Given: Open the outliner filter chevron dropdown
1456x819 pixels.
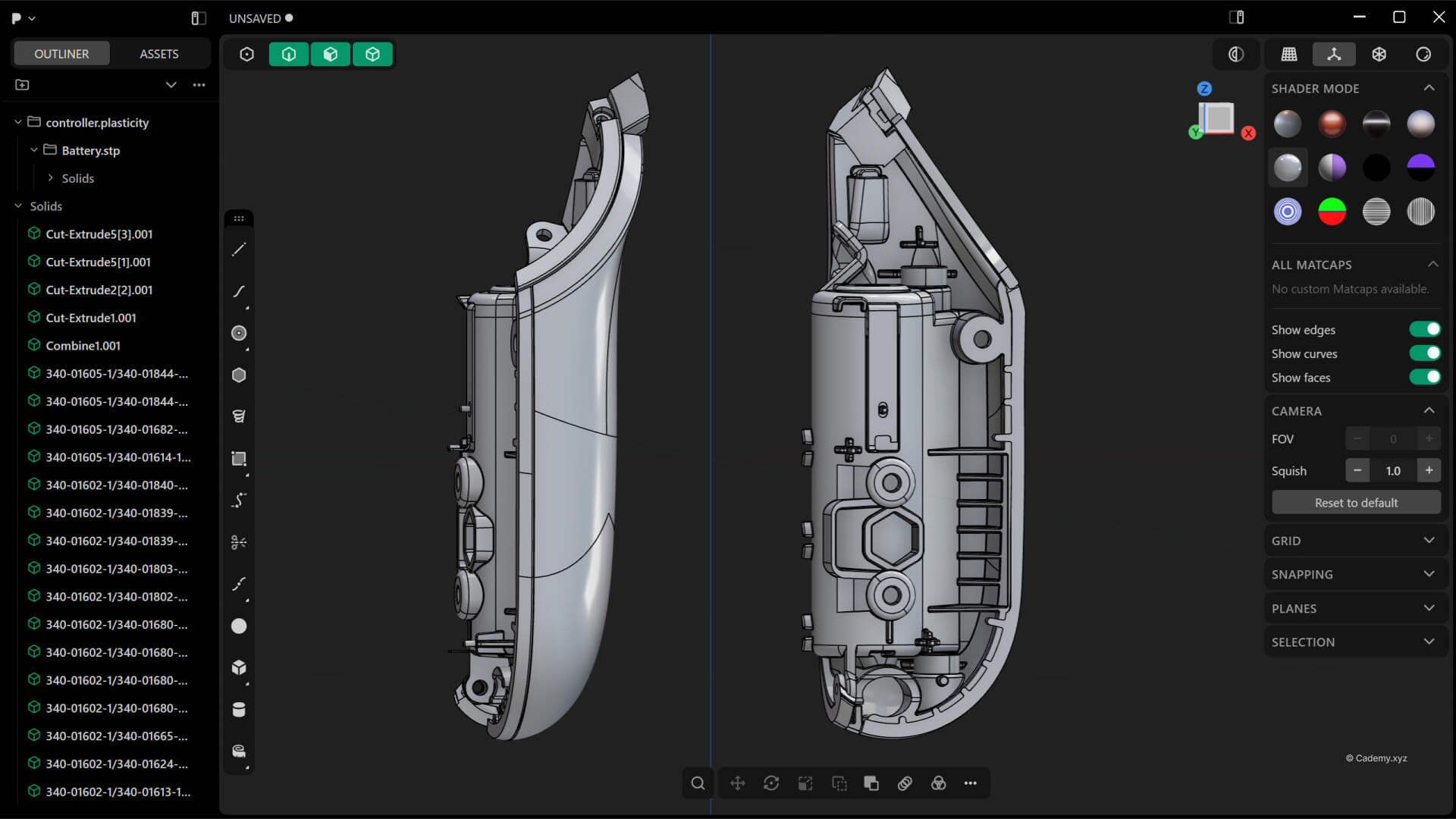Looking at the screenshot, I should coord(171,85).
